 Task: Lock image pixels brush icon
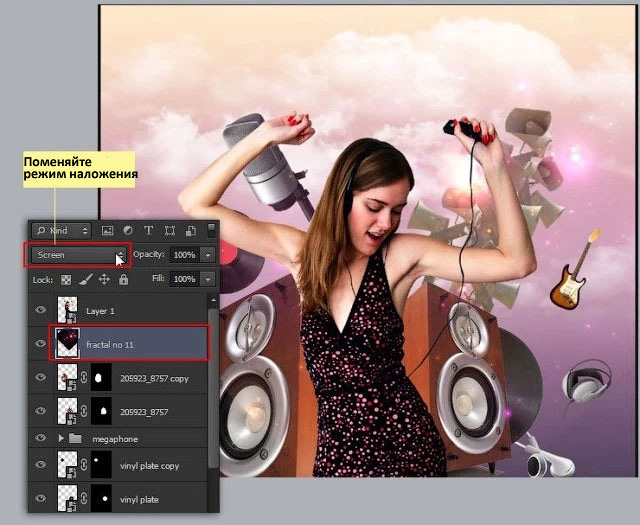tap(85, 279)
